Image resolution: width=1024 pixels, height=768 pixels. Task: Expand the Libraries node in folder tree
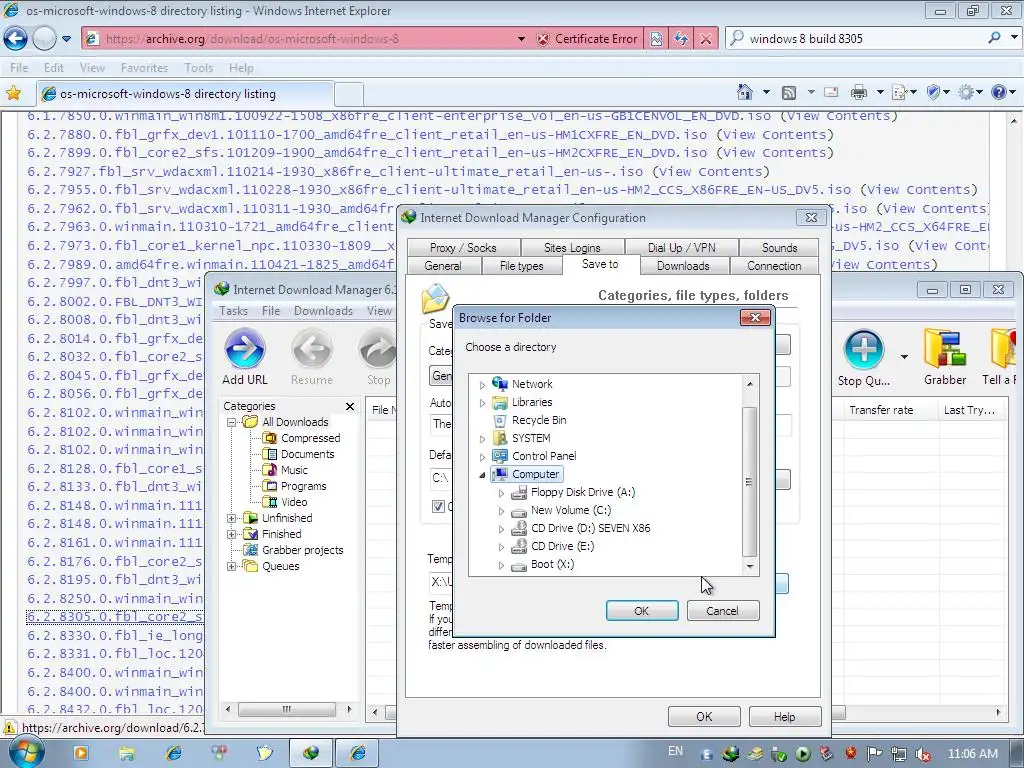pyautogui.click(x=482, y=403)
